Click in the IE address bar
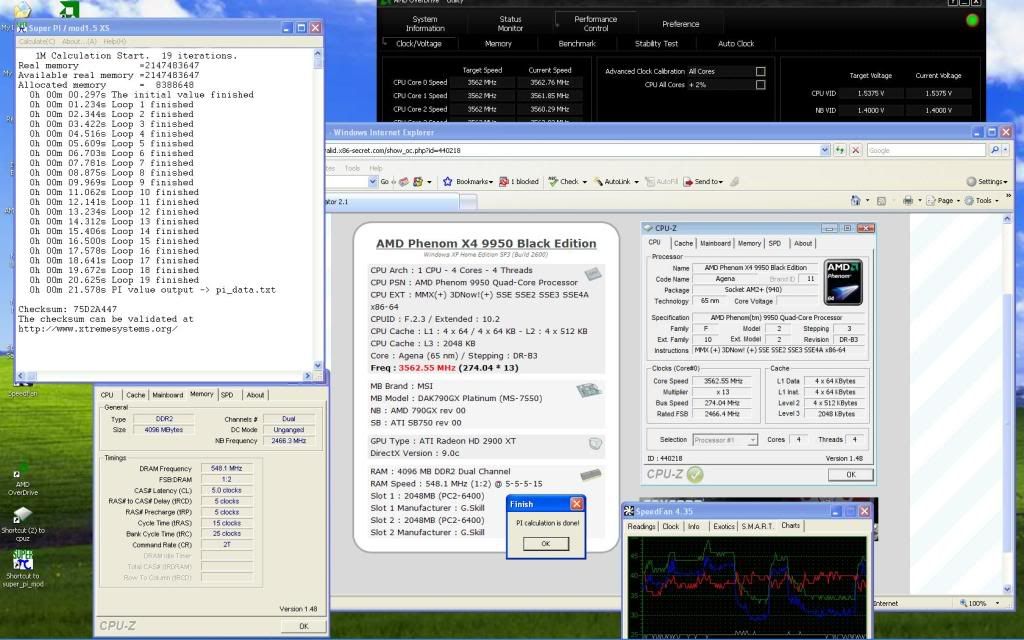The image size is (1024, 640). (x=573, y=150)
